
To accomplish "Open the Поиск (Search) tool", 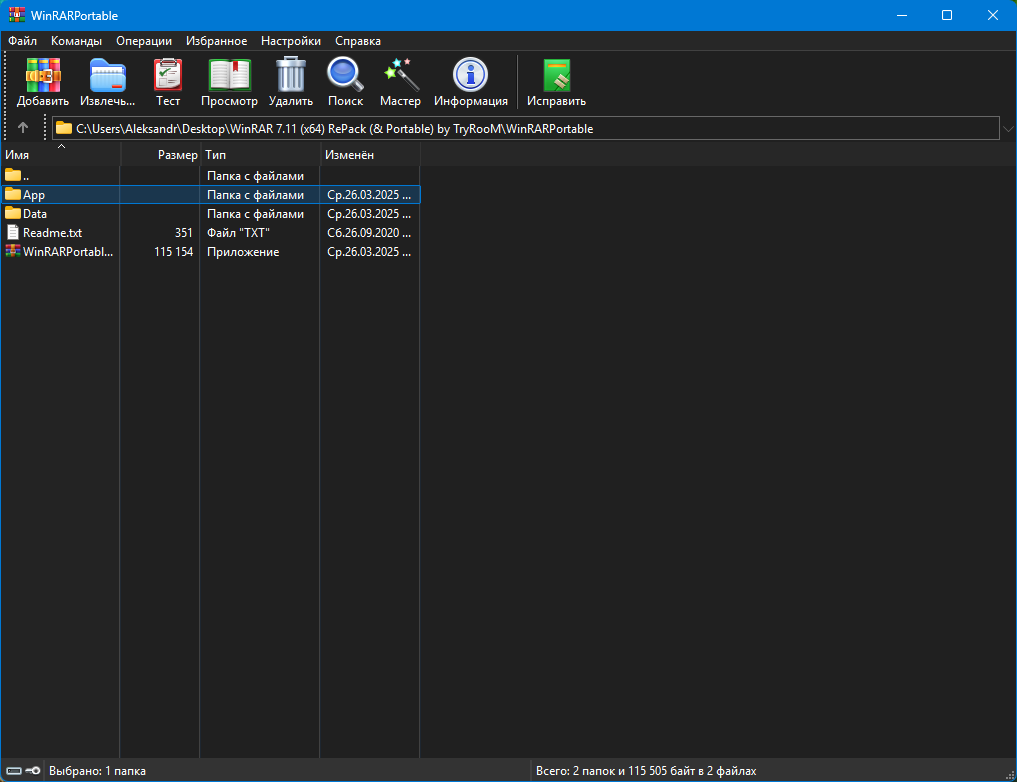I will tap(345, 82).
